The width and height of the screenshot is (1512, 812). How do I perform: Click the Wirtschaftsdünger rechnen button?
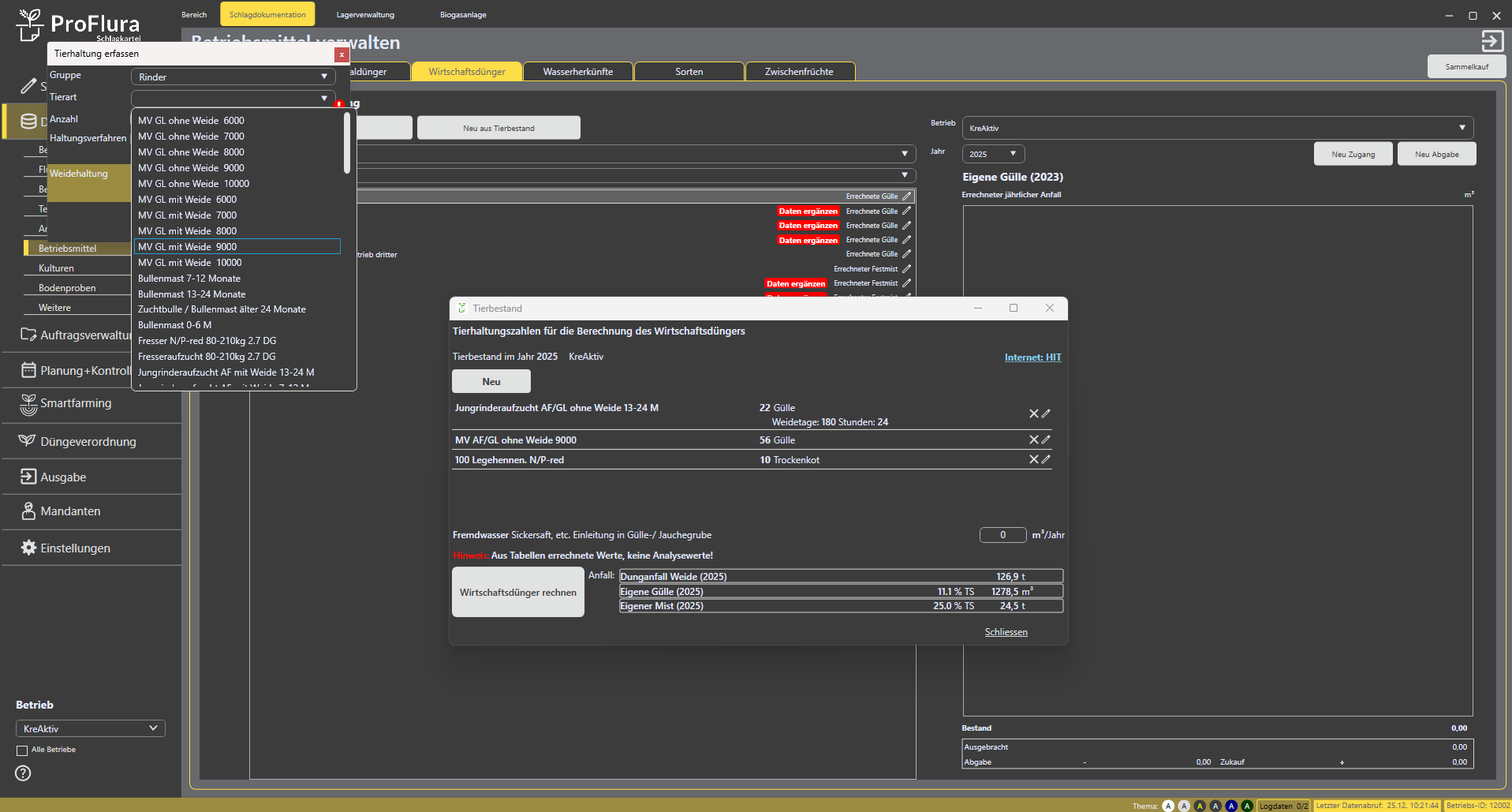click(517, 593)
